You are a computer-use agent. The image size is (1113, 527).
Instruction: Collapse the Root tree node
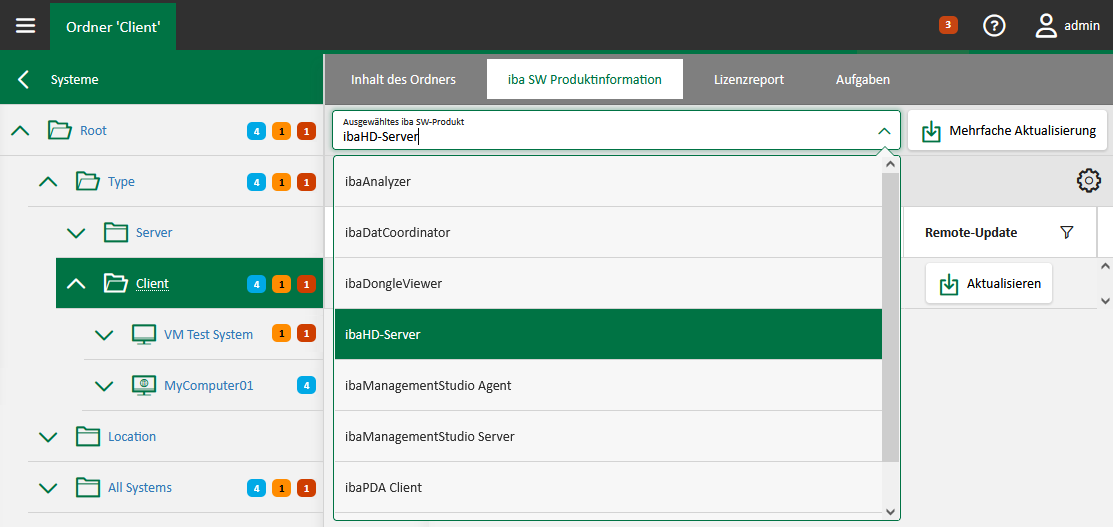point(21,131)
